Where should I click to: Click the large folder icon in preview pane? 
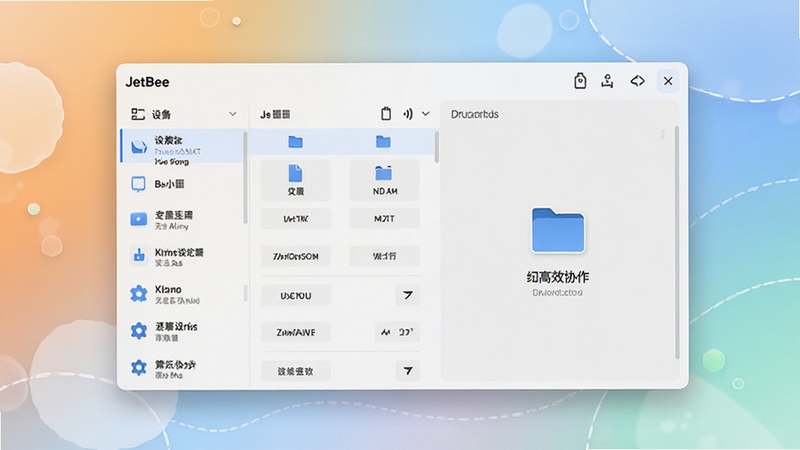click(x=558, y=230)
